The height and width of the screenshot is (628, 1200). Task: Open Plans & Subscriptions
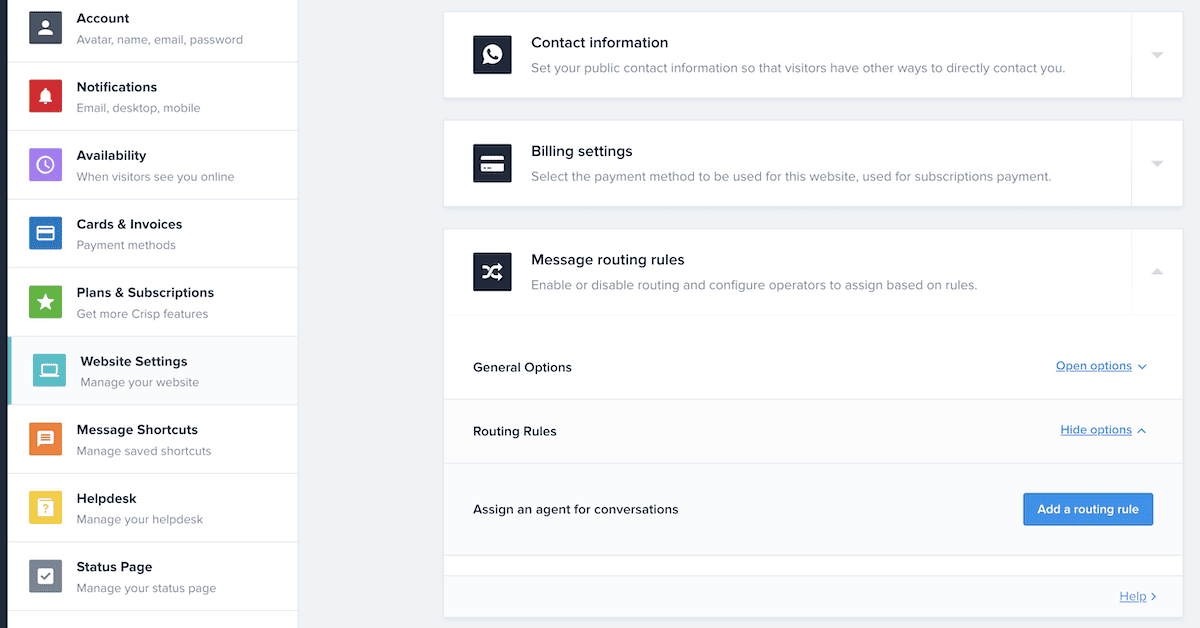[x=152, y=302]
